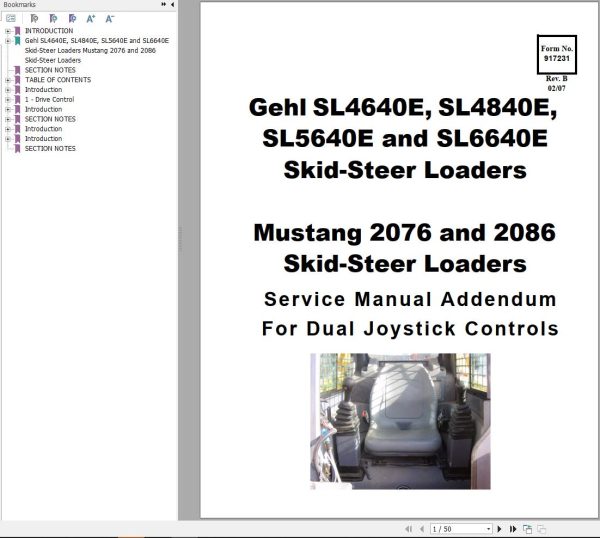Screen dimensions: 600x538
Task: Go to the first page
Action: pyautogui.click(x=408, y=529)
